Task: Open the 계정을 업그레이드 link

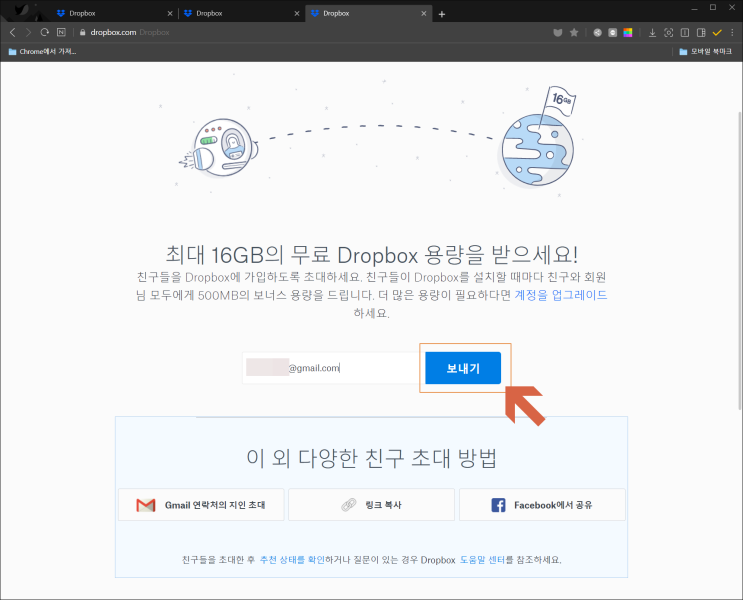Action: coord(561,295)
